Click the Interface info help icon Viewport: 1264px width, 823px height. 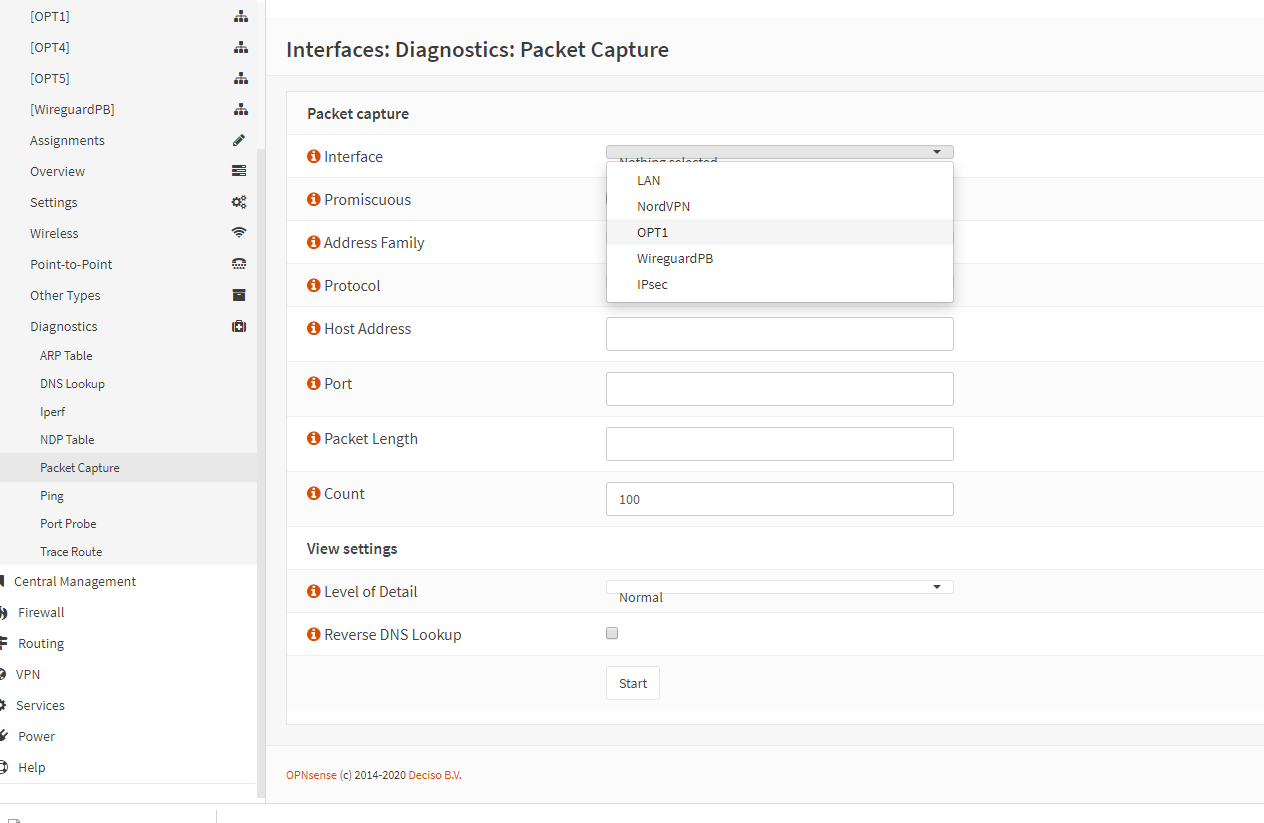(313, 157)
